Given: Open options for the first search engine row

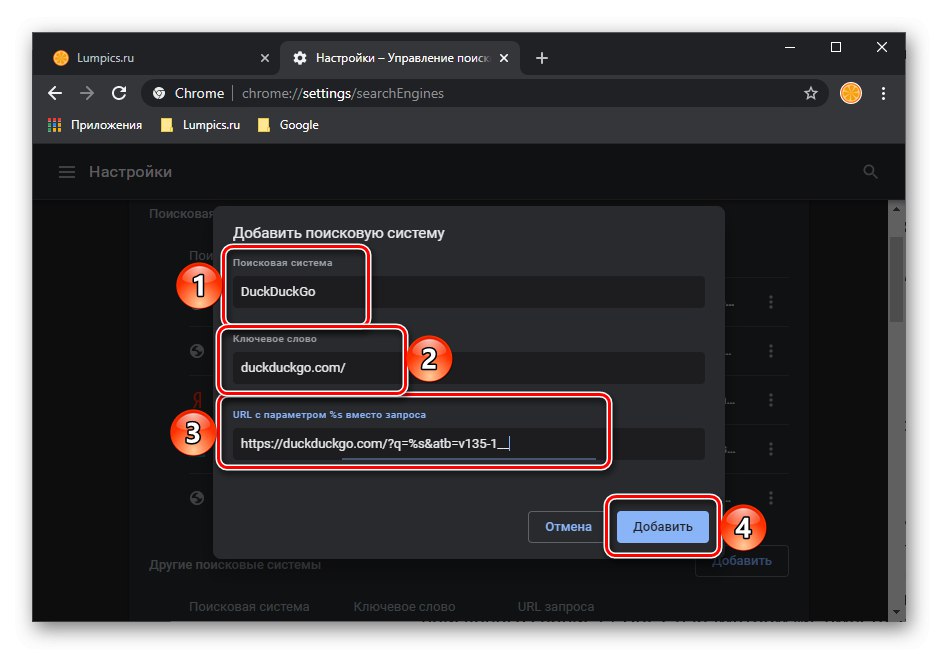Looking at the screenshot, I should tap(771, 301).
